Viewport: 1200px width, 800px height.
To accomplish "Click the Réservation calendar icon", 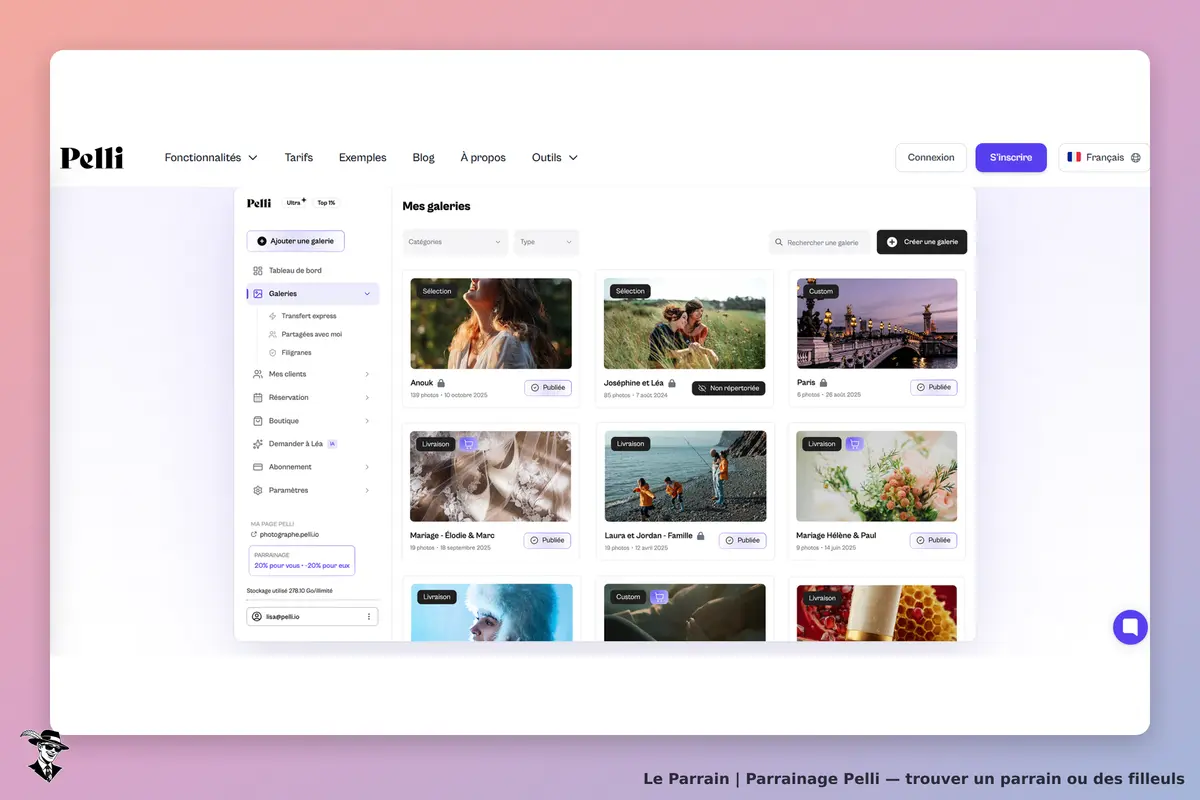I will [258, 398].
